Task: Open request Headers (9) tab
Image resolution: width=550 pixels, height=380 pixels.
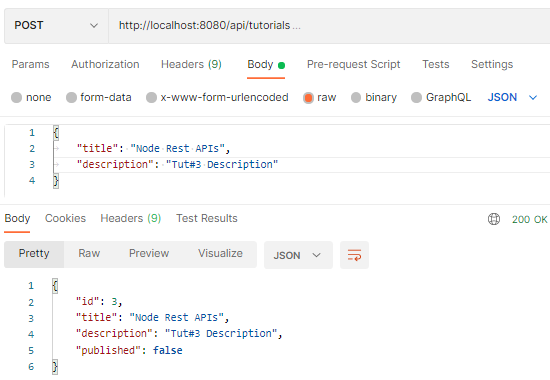Action: pyautogui.click(x=191, y=64)
